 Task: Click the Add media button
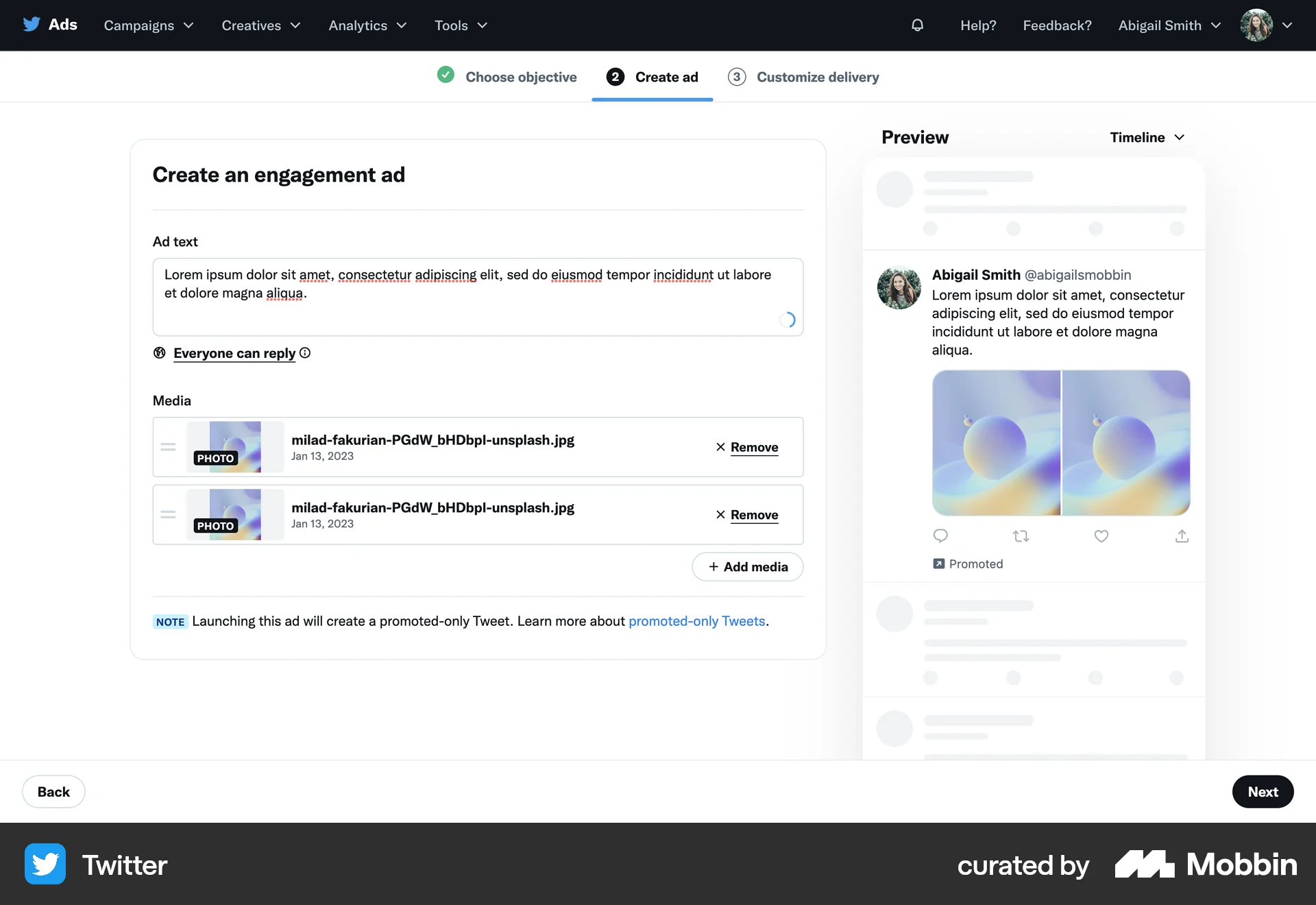pyautogui.click(x=747, y=567)
